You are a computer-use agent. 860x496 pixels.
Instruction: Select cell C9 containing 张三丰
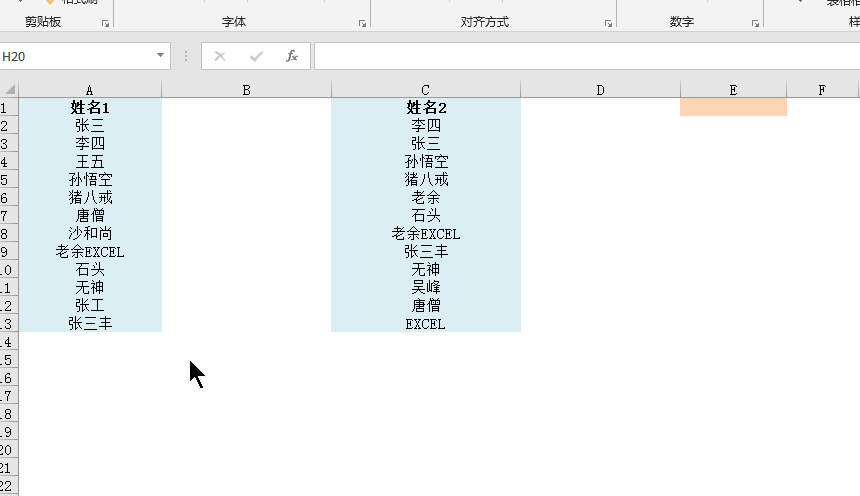coord(426,252)
